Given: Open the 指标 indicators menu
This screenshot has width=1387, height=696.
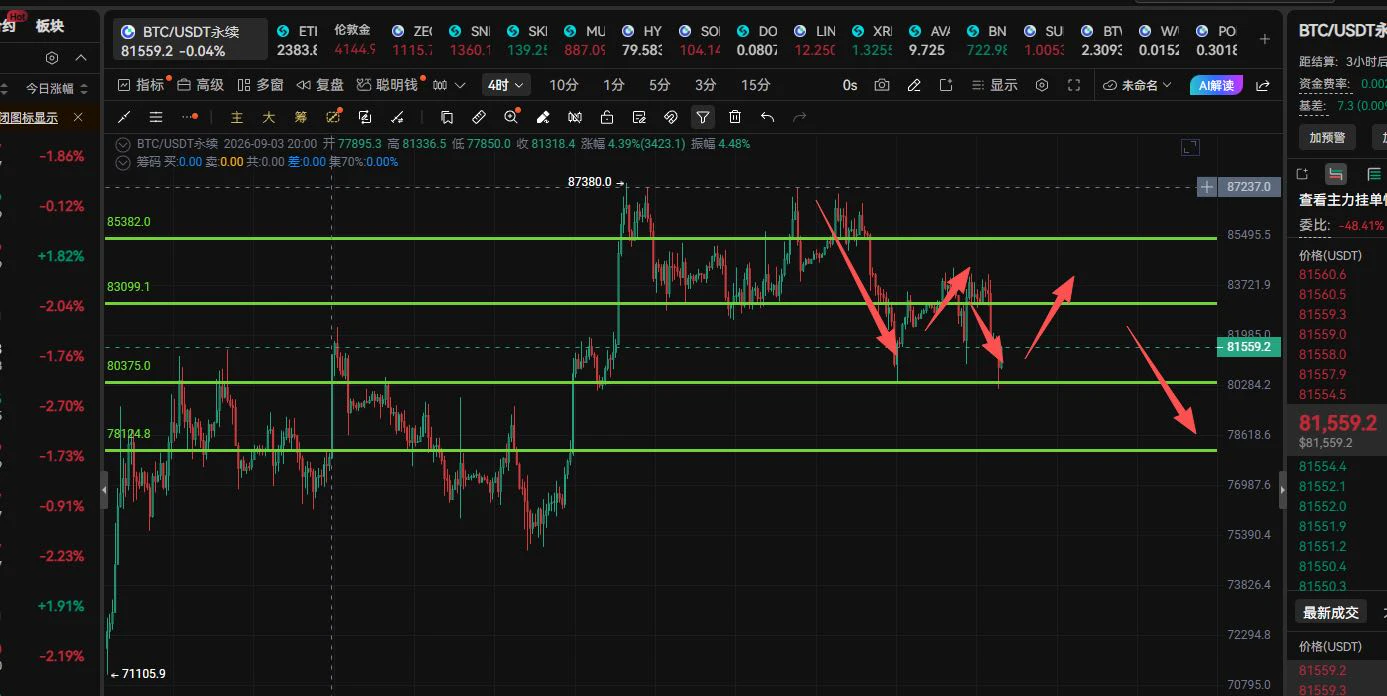Looking at the screenshot, I should [141, 85].
